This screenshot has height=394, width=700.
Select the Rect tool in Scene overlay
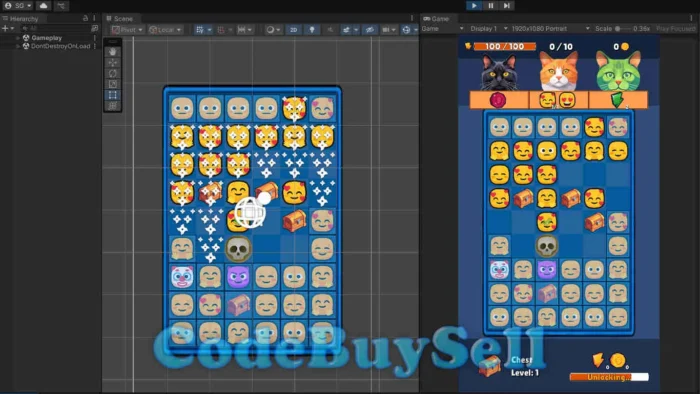112,95
